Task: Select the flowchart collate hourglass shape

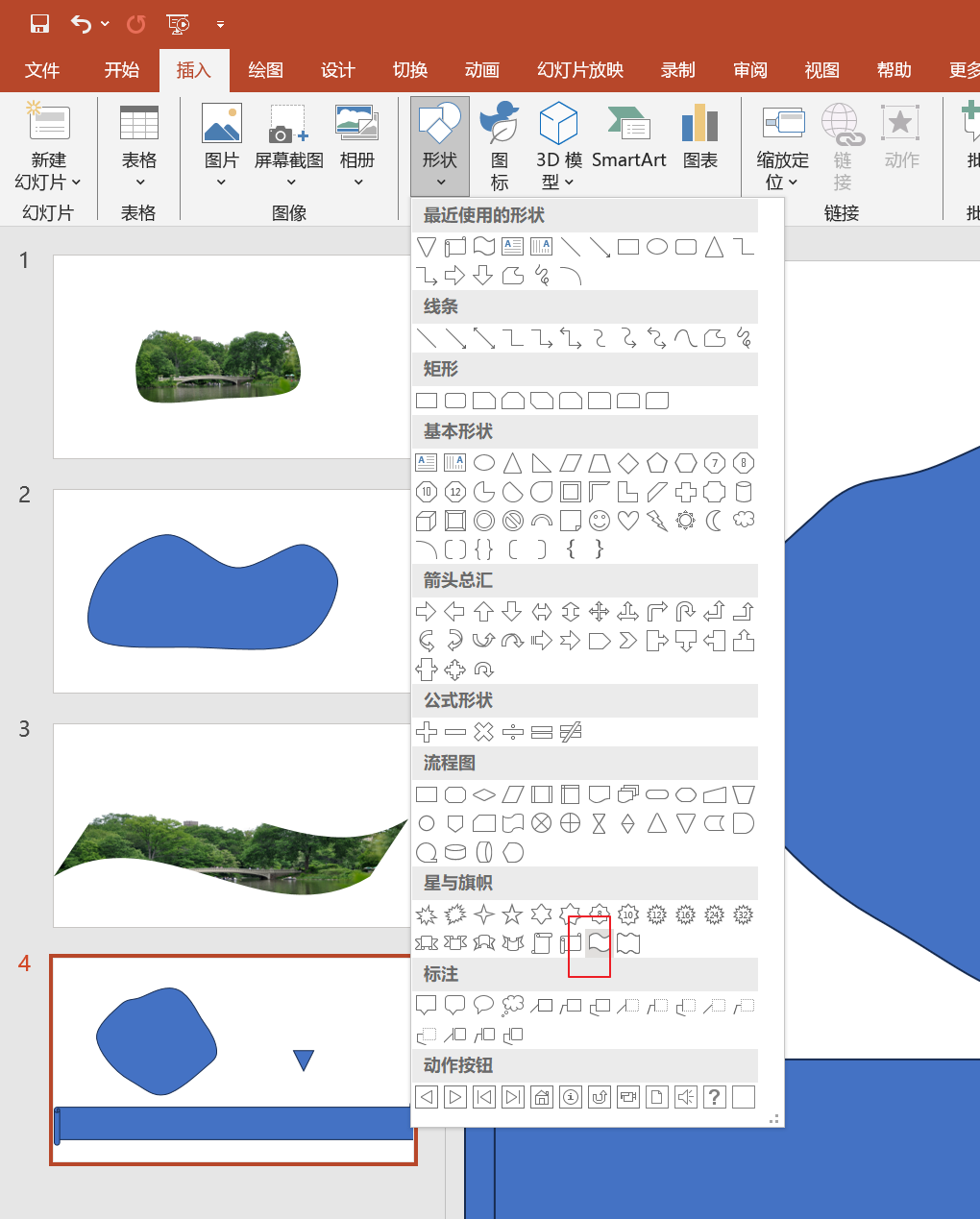Action: pos(600,823)
